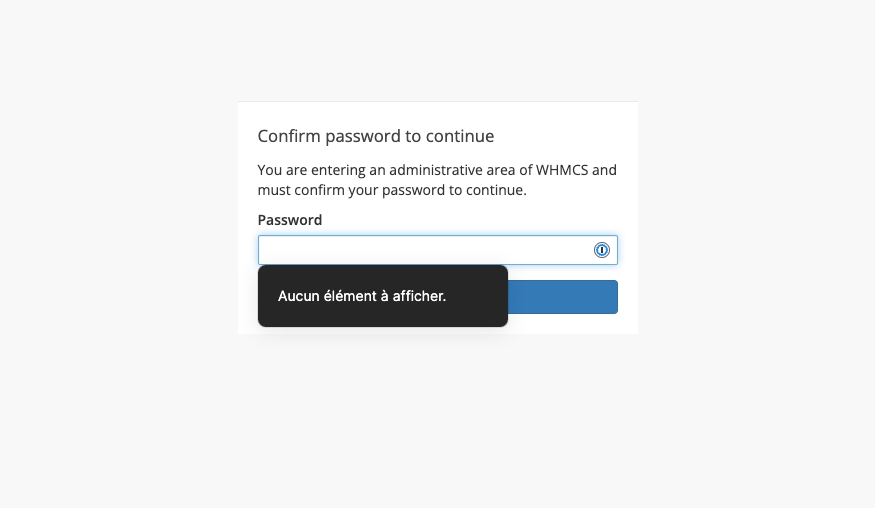Click the "Confirm password to continue" heading
The width and height of the screenshot is (875, 508).
[x=376, y=136]
